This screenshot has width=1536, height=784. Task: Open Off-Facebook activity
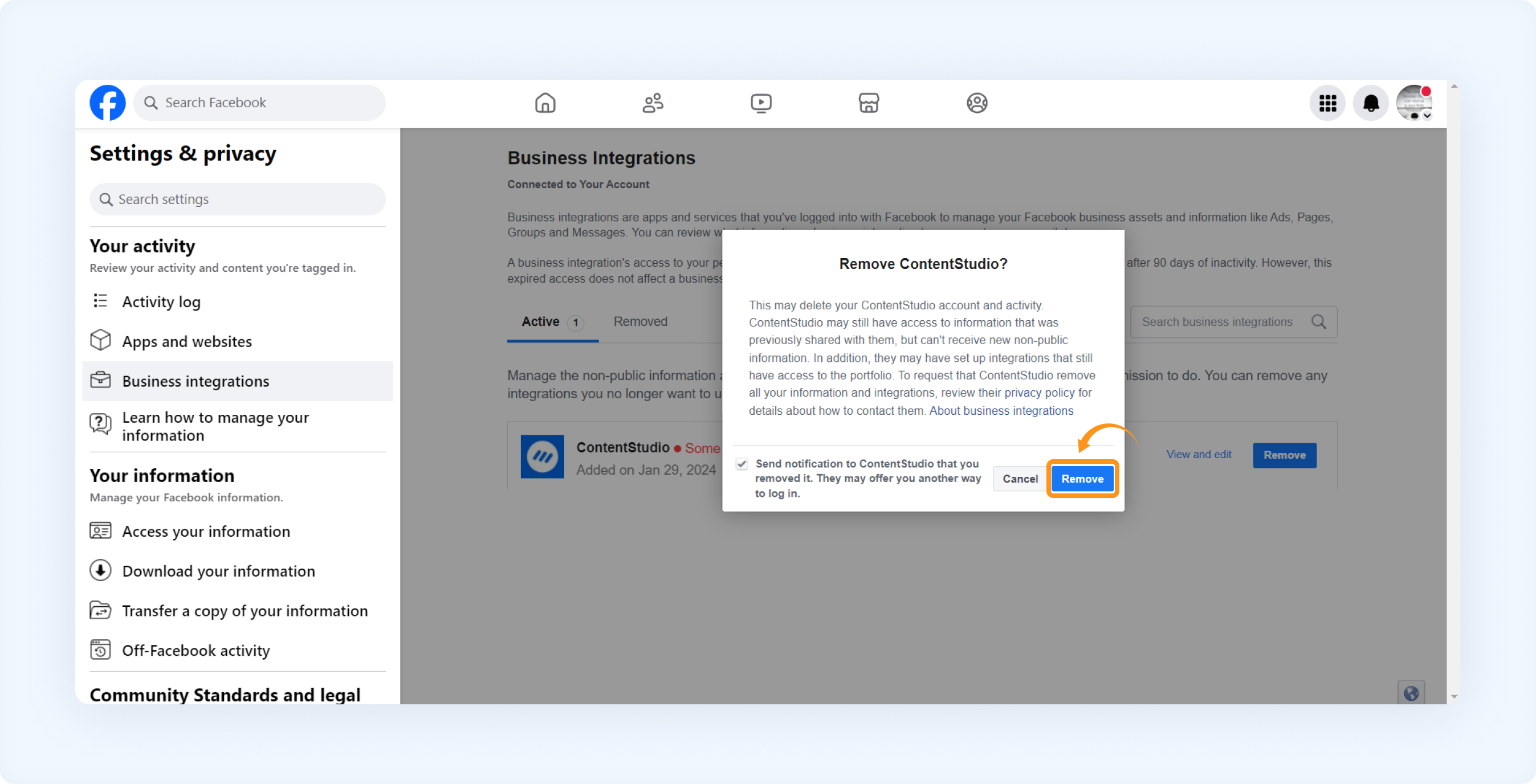click(237, 651)
